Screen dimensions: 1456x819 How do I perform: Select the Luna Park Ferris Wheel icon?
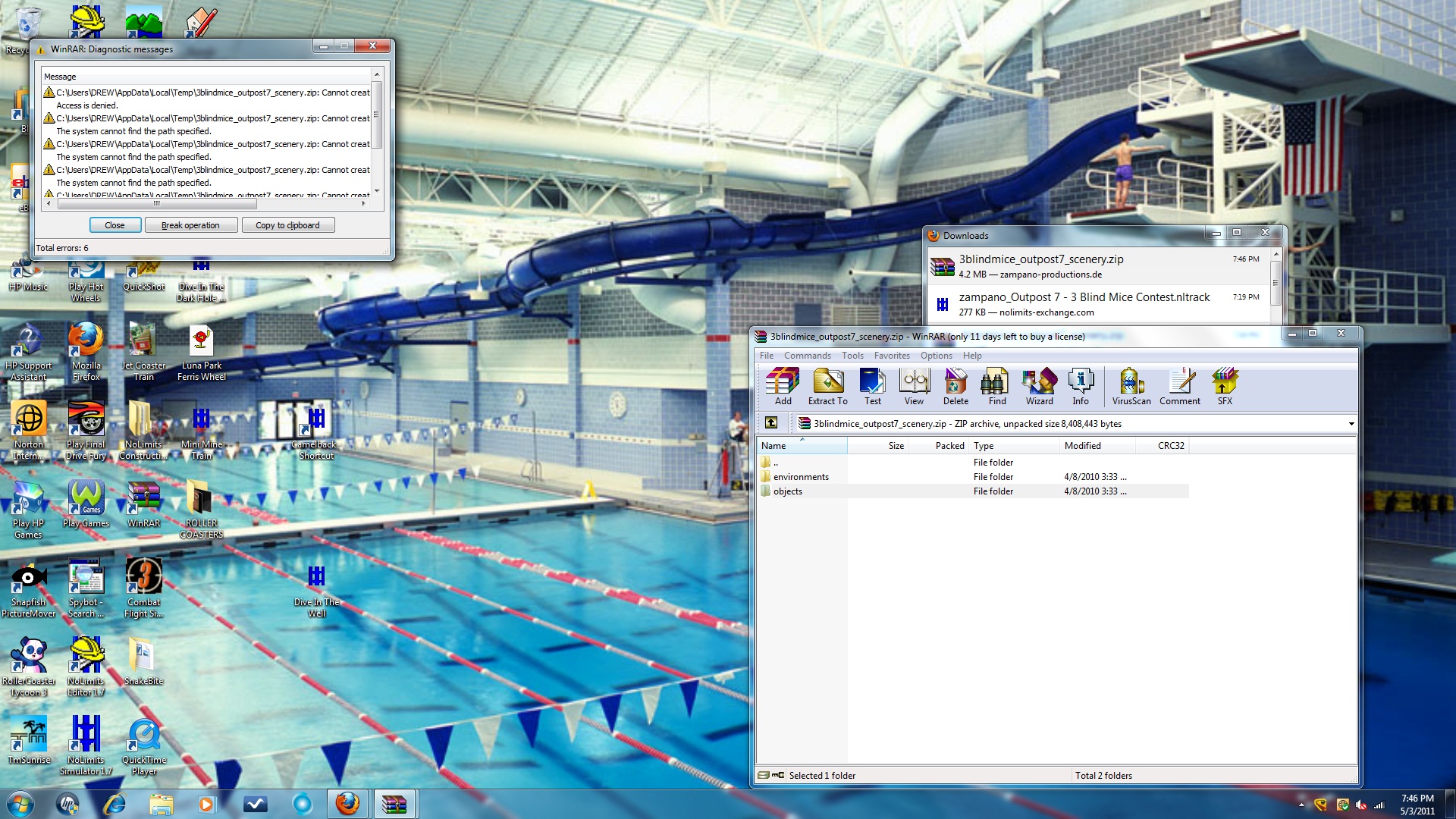click(201, 351)
